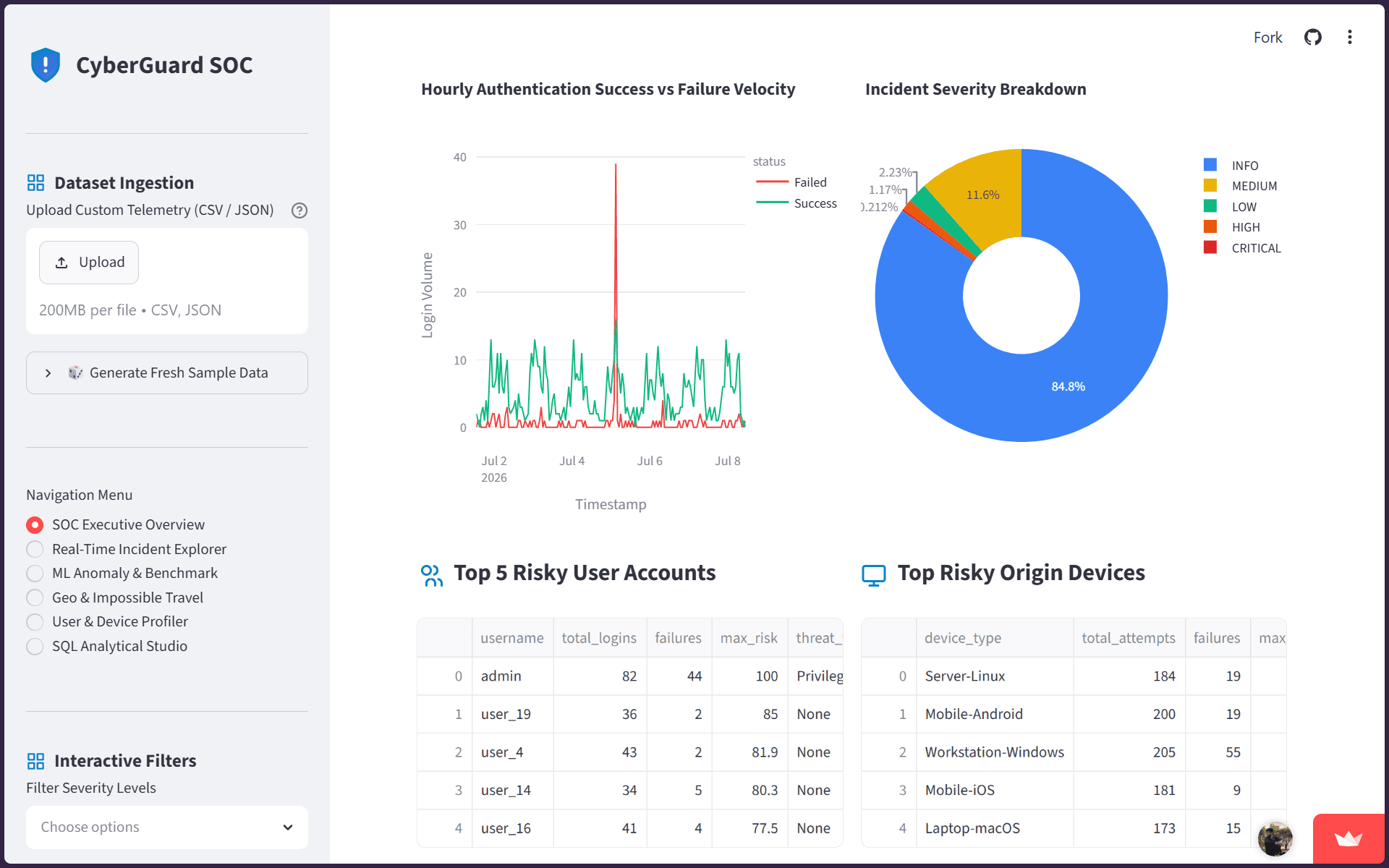Click the Server-Linux device cell
The height and width of the screenshot is (868, 1389).
[995, 676]
